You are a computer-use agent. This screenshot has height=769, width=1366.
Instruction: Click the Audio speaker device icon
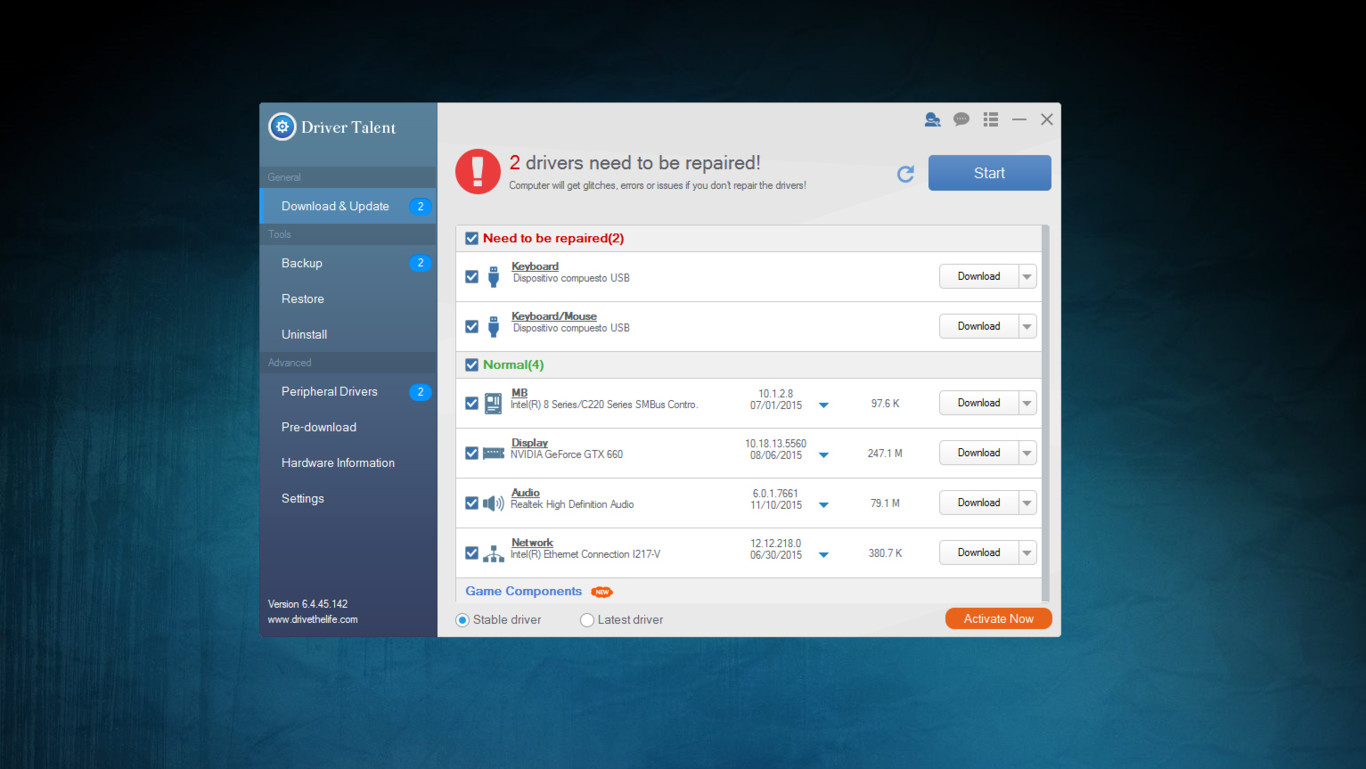pyautogui.click(x=493, y=503)
